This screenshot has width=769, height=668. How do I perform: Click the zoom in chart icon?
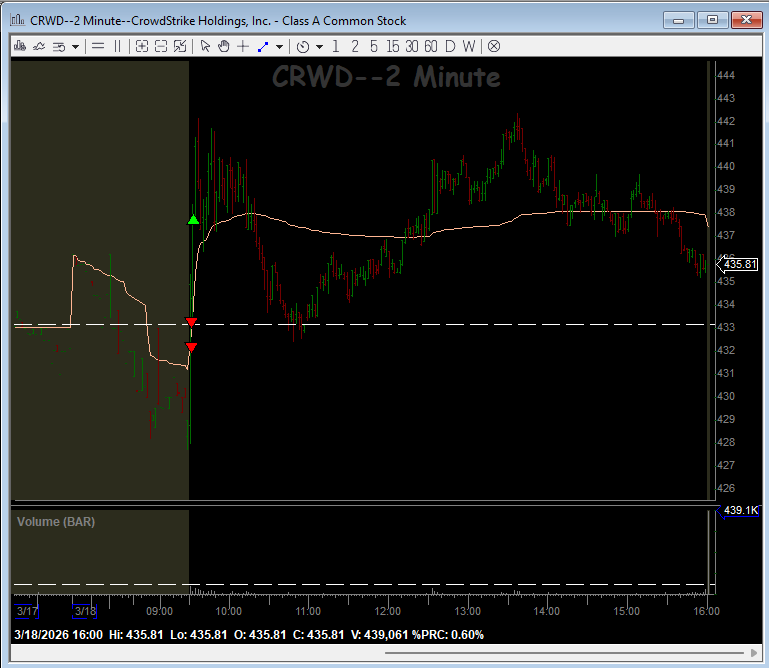click(x=142, y=46)
